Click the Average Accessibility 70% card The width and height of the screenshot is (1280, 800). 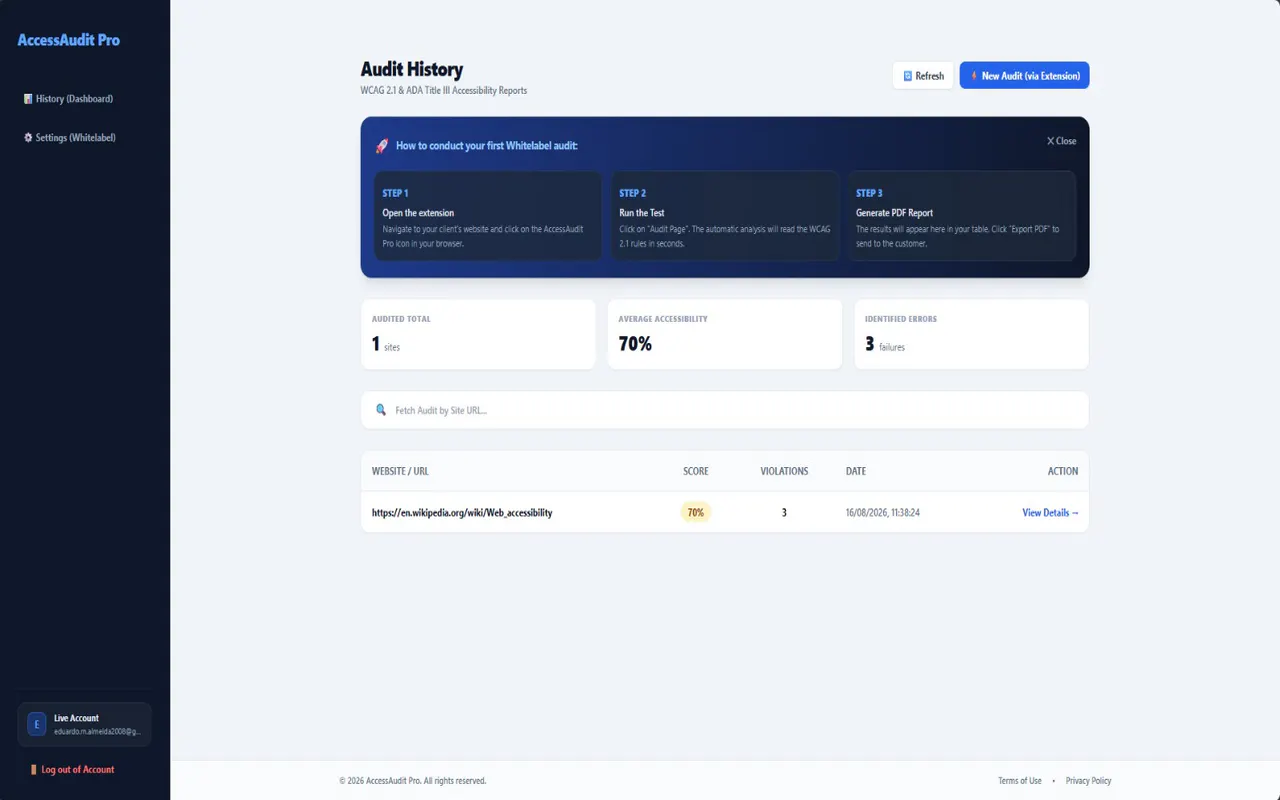point(725,334)
